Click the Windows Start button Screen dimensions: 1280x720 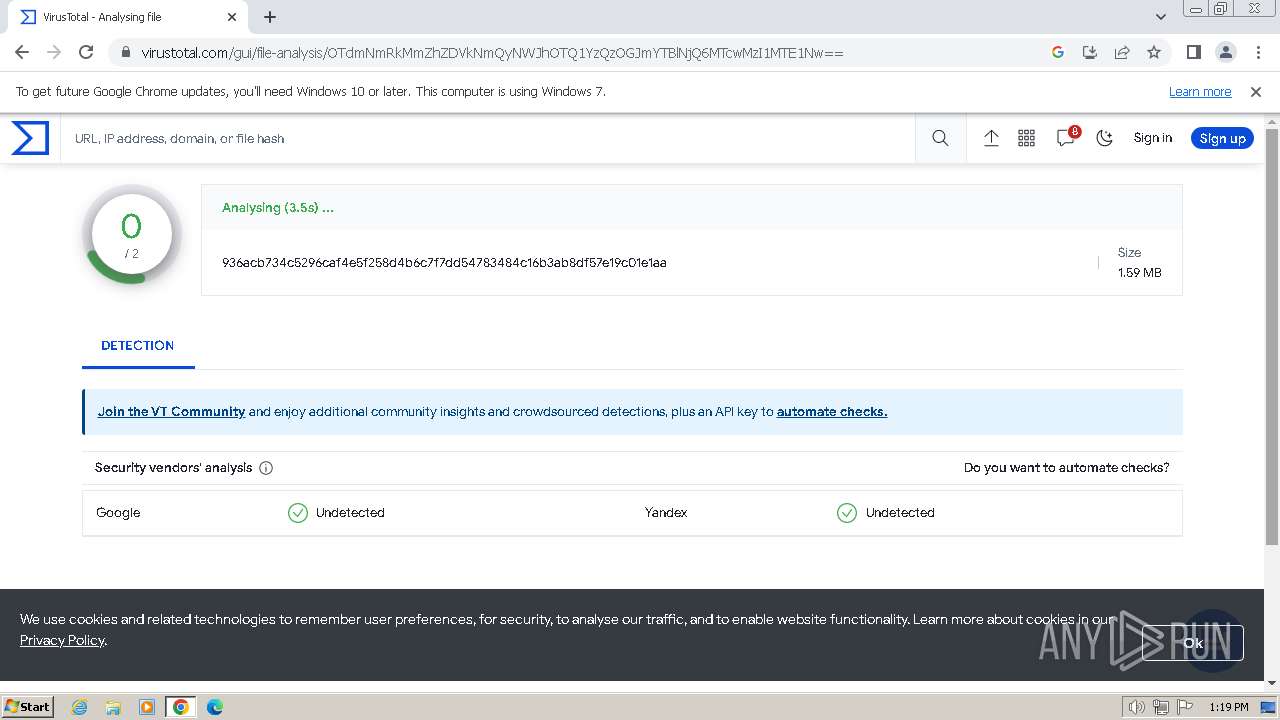(27, 707)
